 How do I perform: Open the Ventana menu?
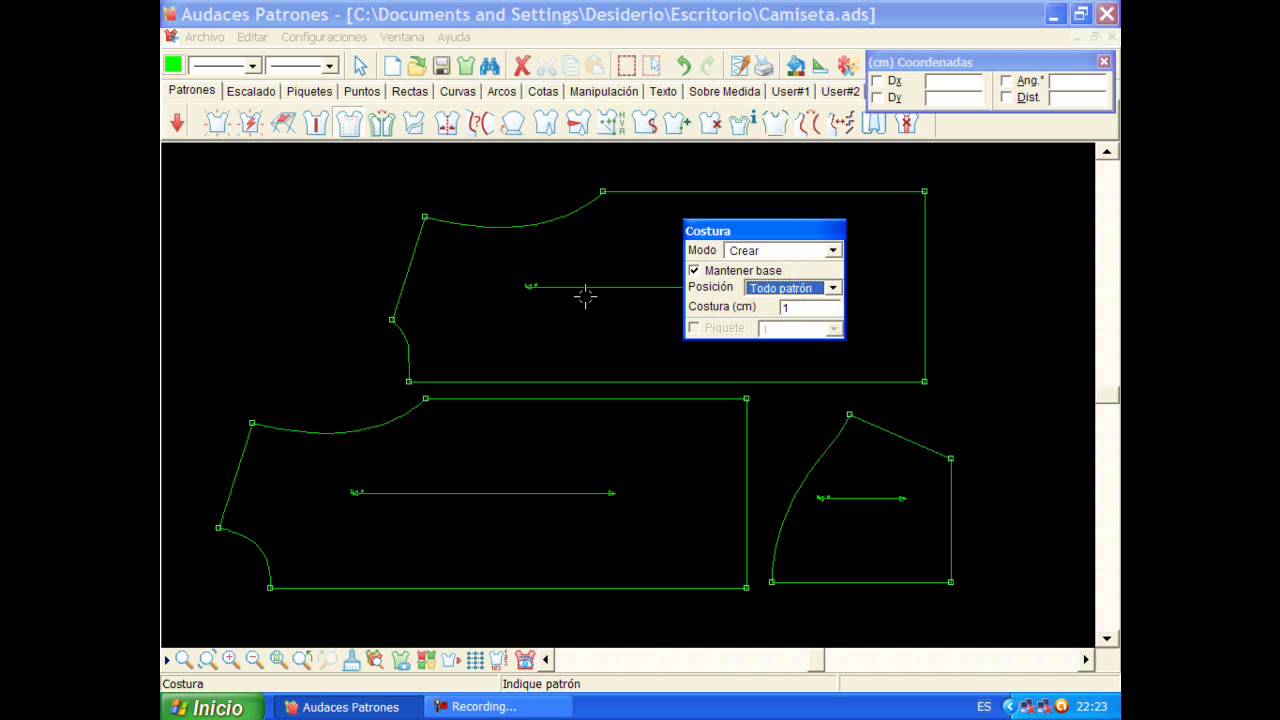click(402, 37)
